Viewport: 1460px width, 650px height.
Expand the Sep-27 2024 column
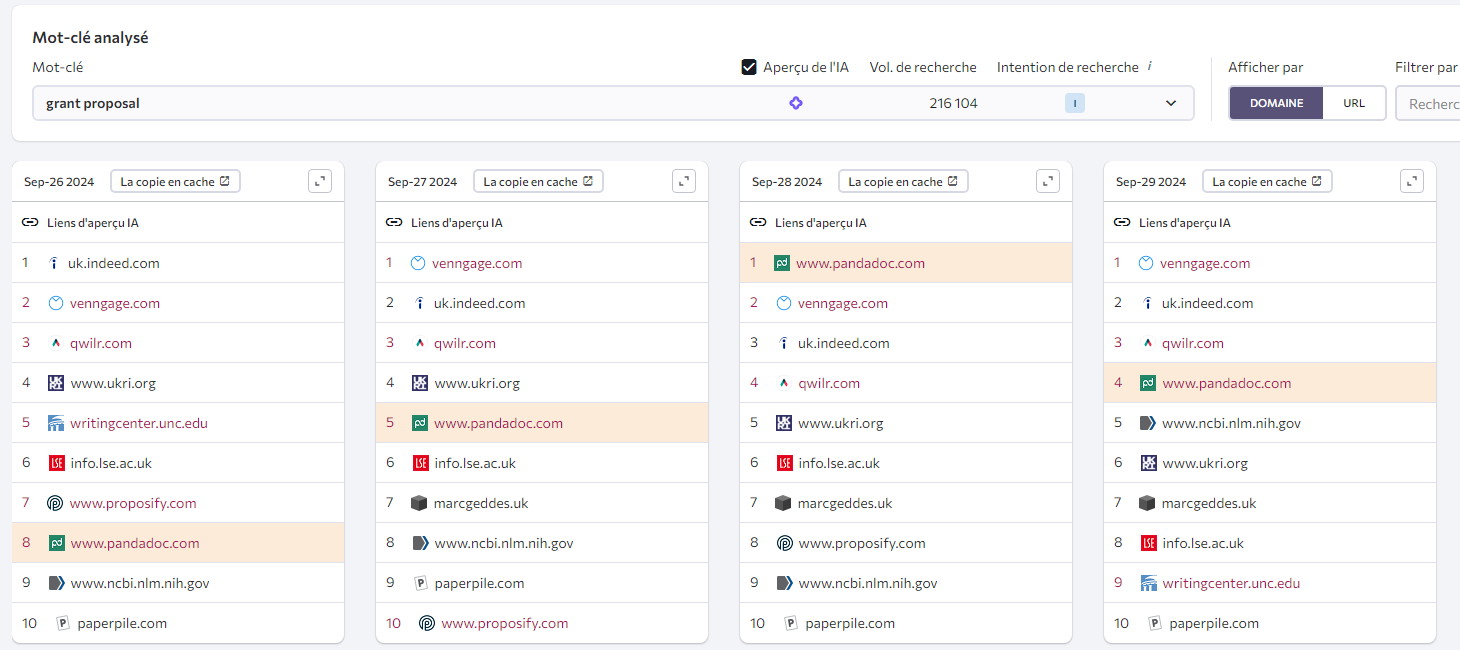684,181
